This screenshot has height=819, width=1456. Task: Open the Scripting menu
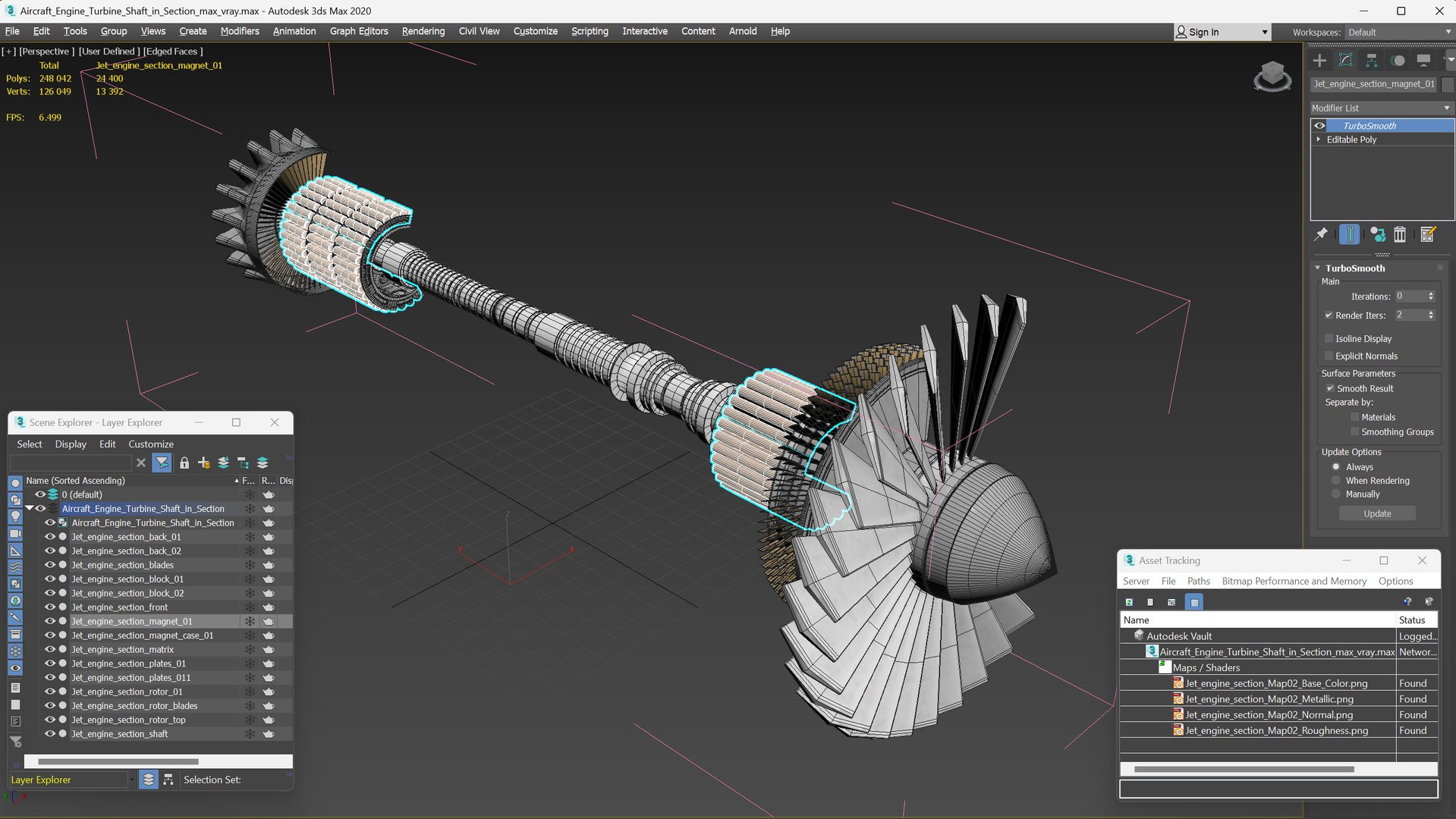(x=590, y=31)
